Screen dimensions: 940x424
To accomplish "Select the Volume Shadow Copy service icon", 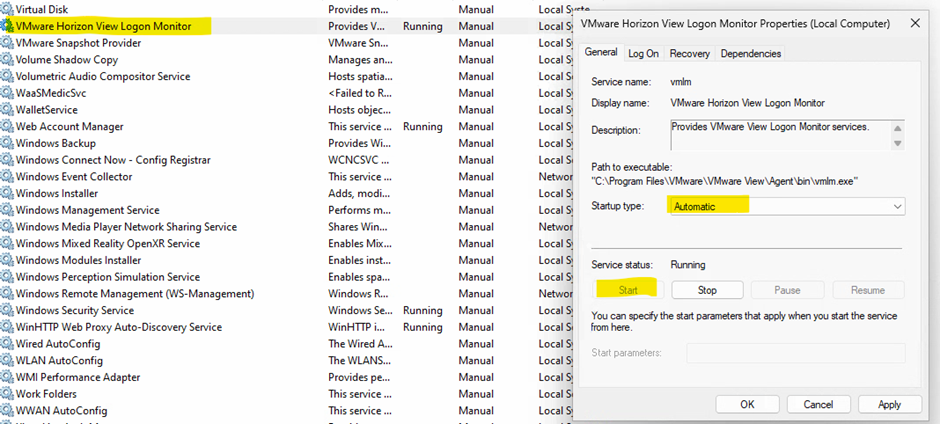I will coord(7,60).
